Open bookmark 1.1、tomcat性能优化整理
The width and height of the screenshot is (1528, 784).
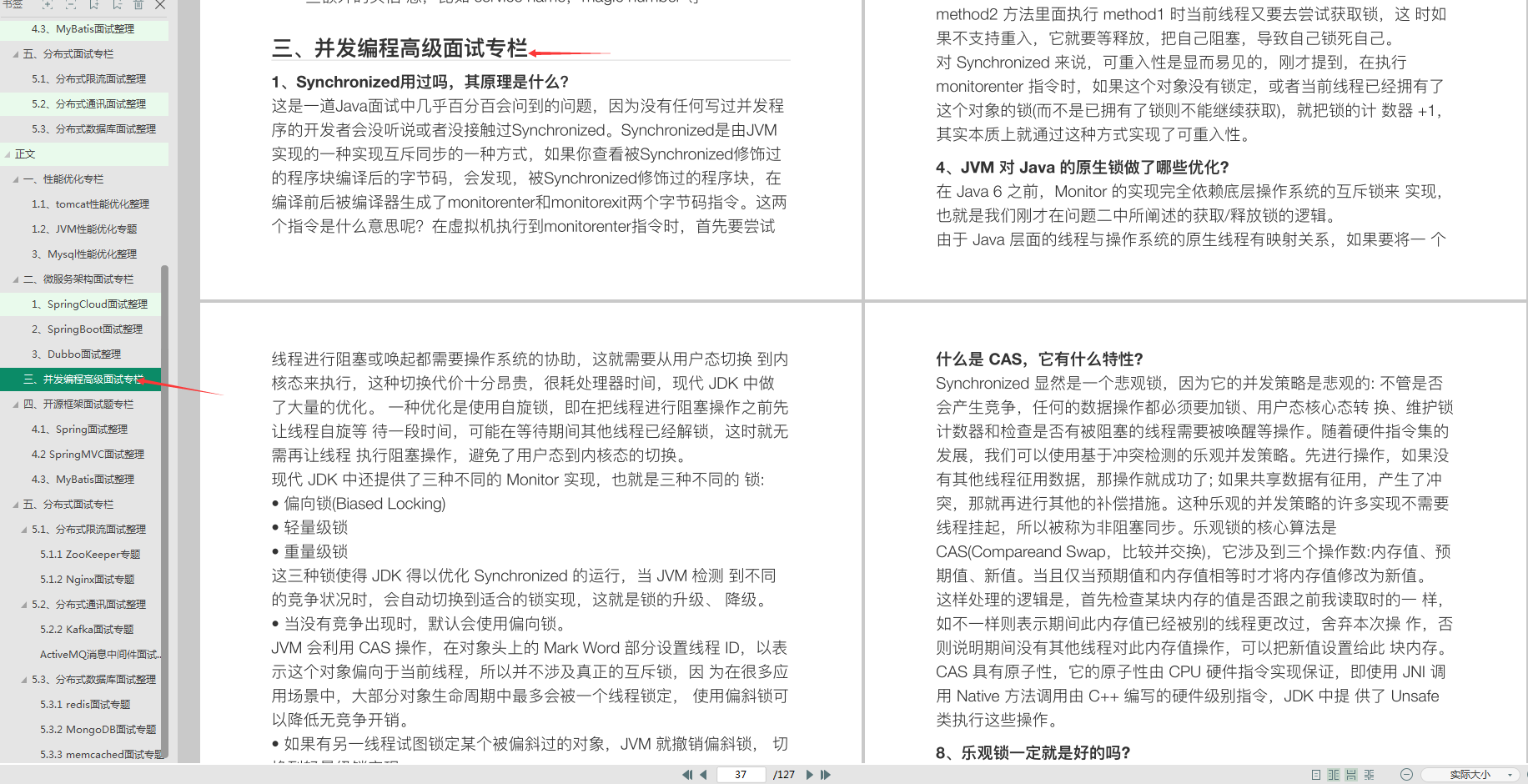[90, 204]
